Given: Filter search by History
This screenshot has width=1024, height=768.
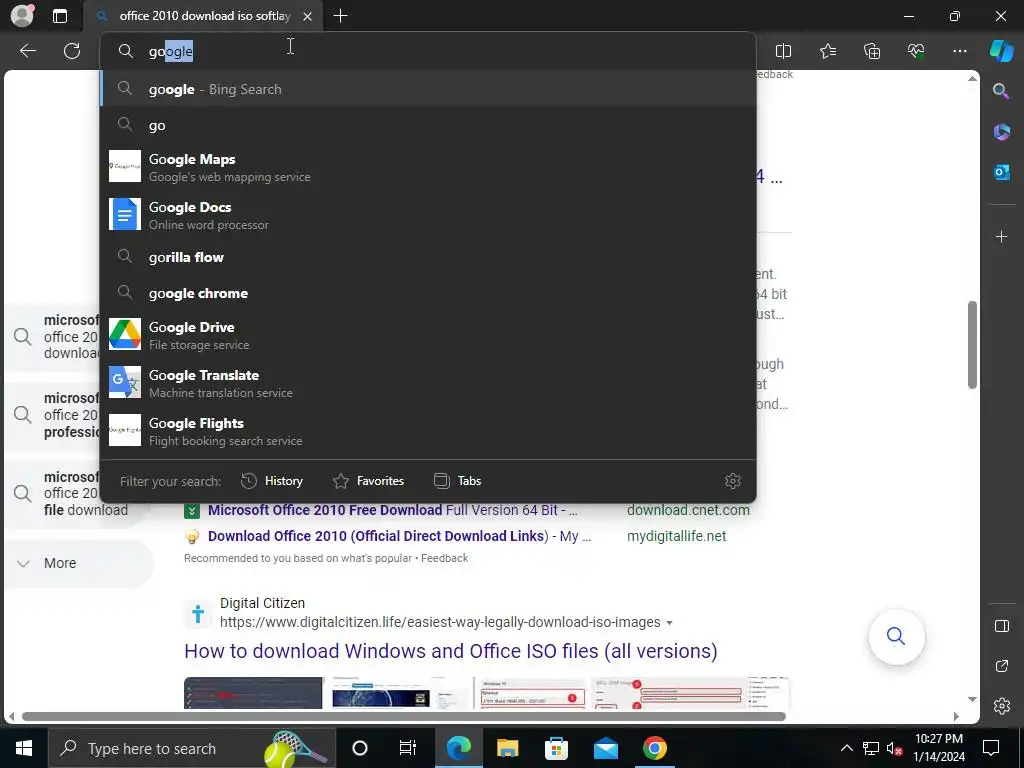Looking at the screenshot, I should (x=272, y=481).
